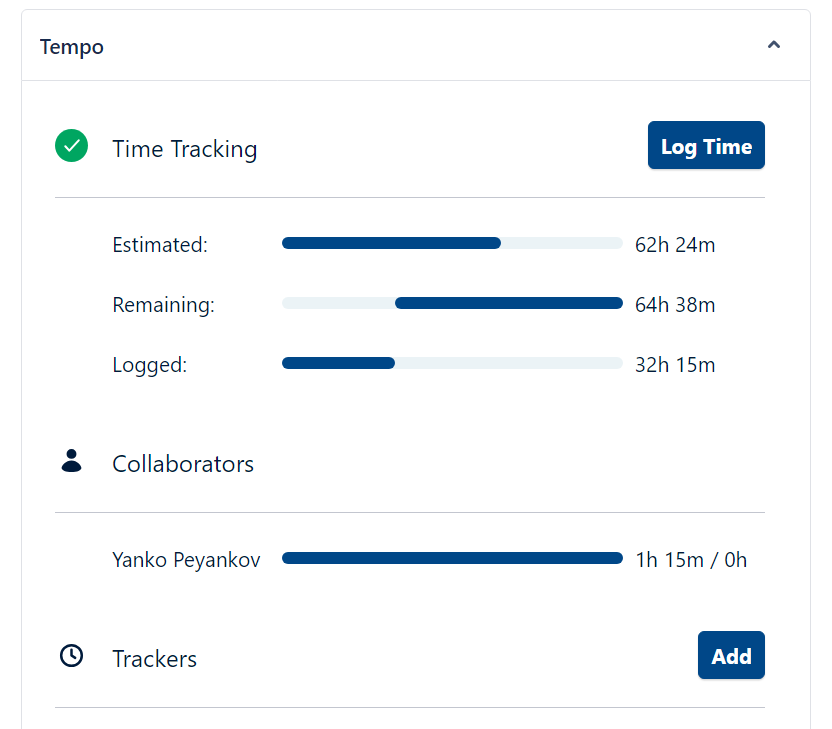This screenshot has height=729, width=832.
Task: Click Yanko Peyankov's time bar
Action: click(x=452, y=558)
